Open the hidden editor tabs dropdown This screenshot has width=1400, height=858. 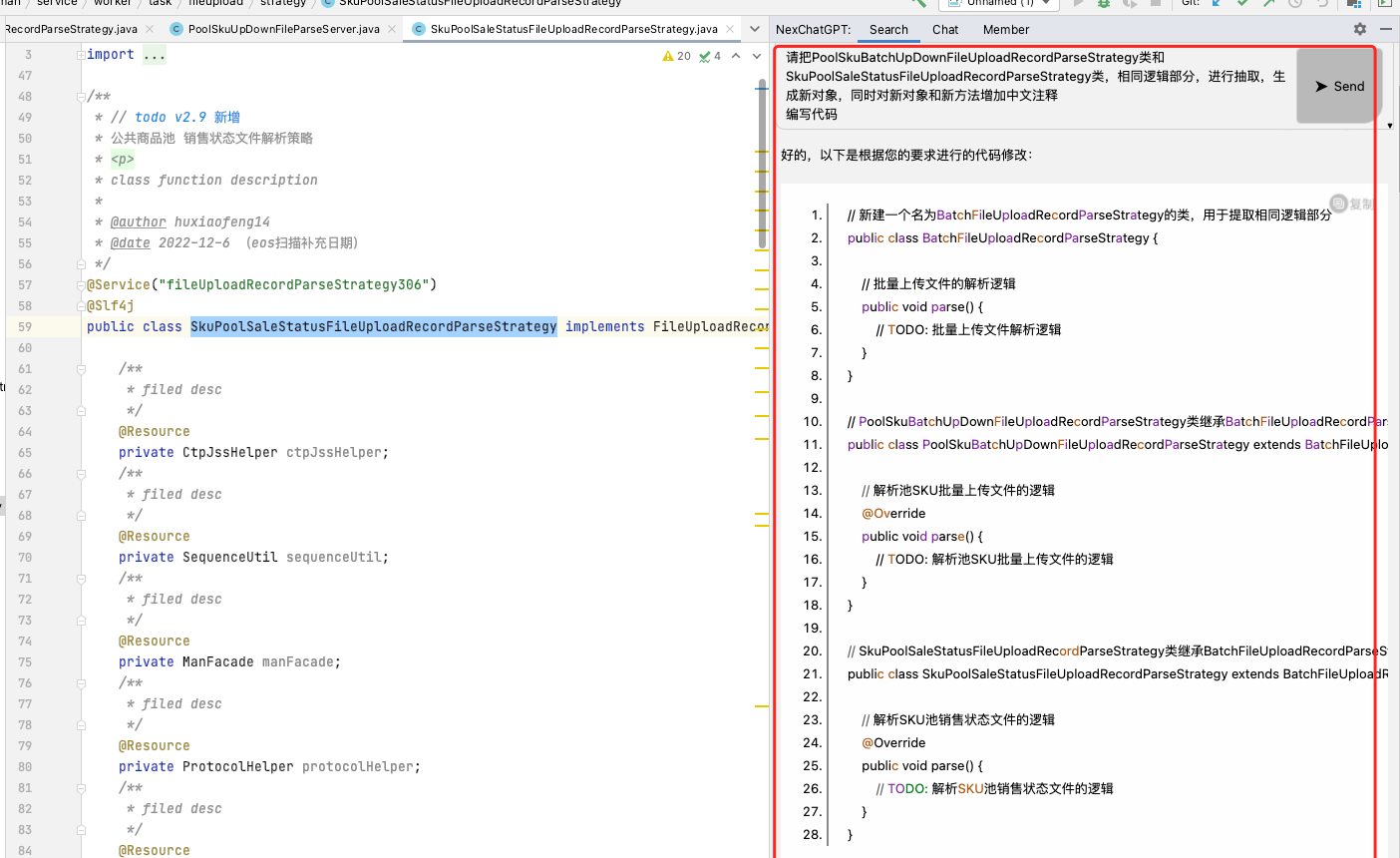(755, 29)
